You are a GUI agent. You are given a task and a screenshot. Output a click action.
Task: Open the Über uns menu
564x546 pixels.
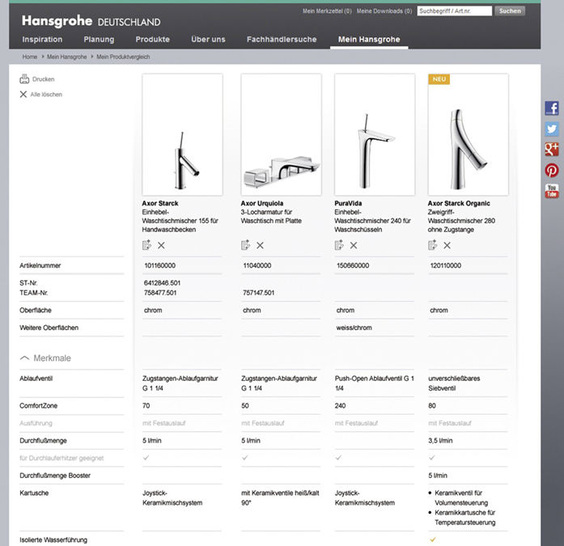point(208,40)
